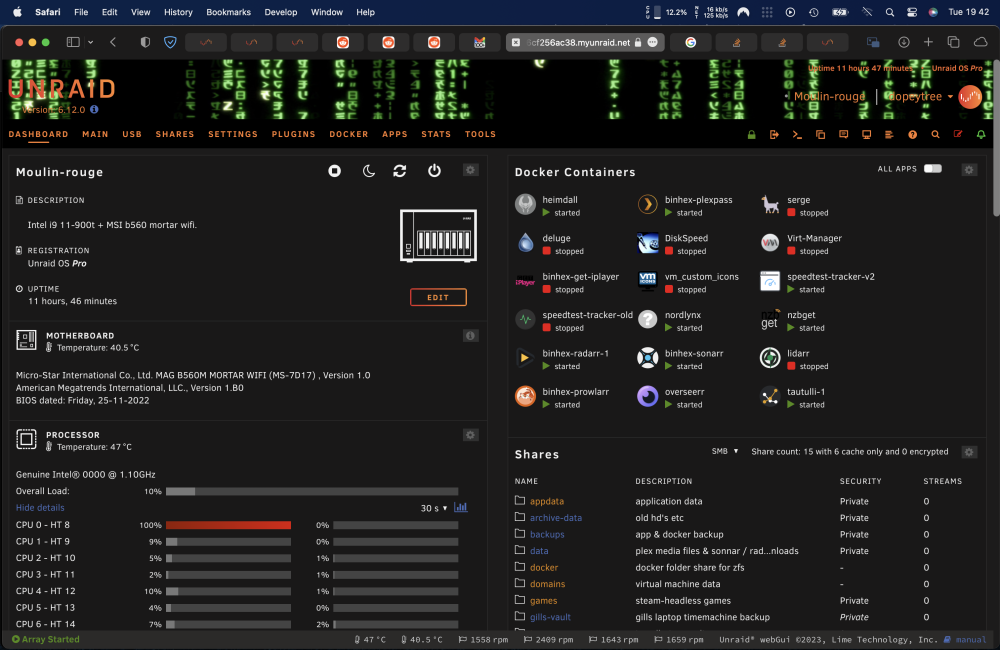Click version info icon beside 6.12.0
This screenshot has height=650, width=1000.
94,109
